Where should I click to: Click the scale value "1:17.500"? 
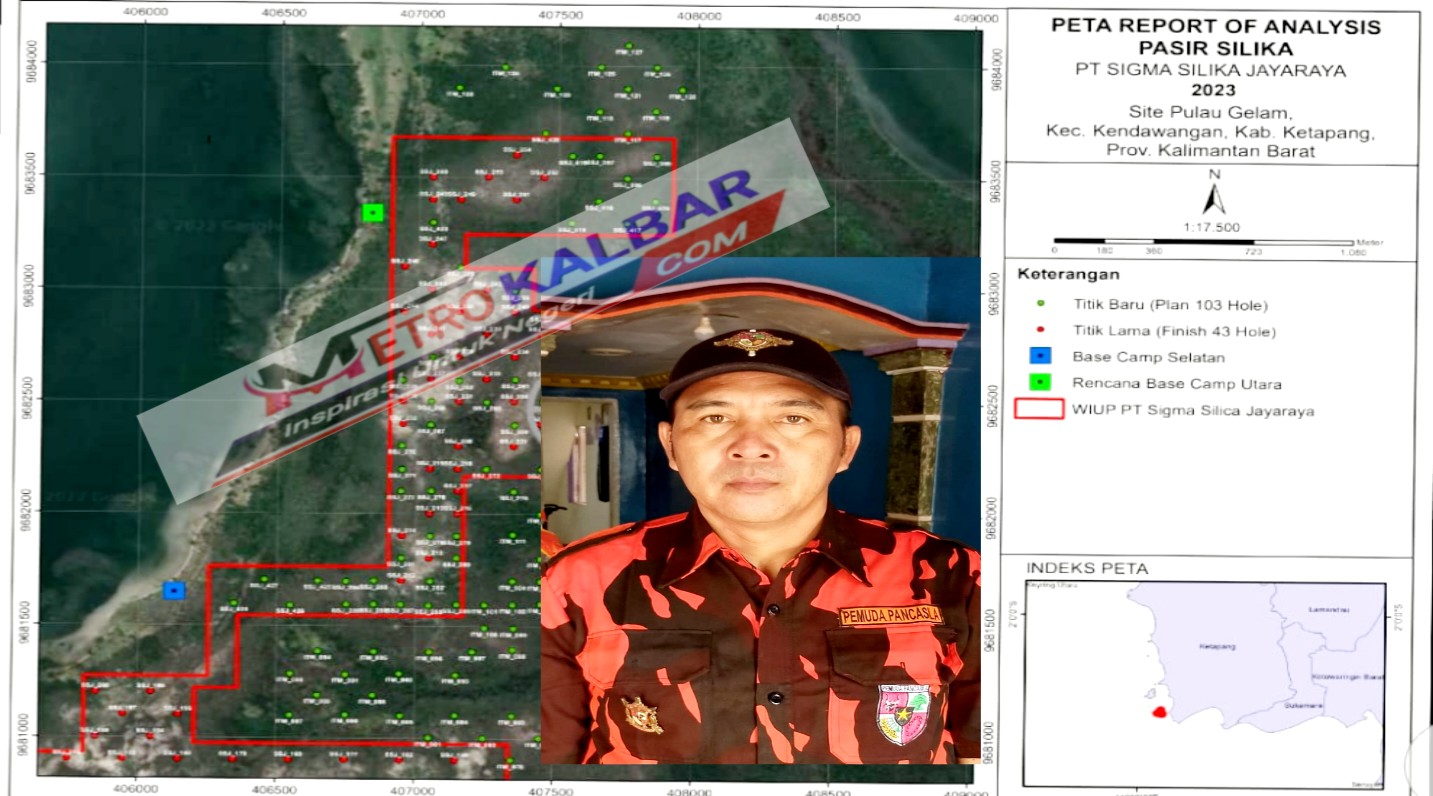[1212, 227]
